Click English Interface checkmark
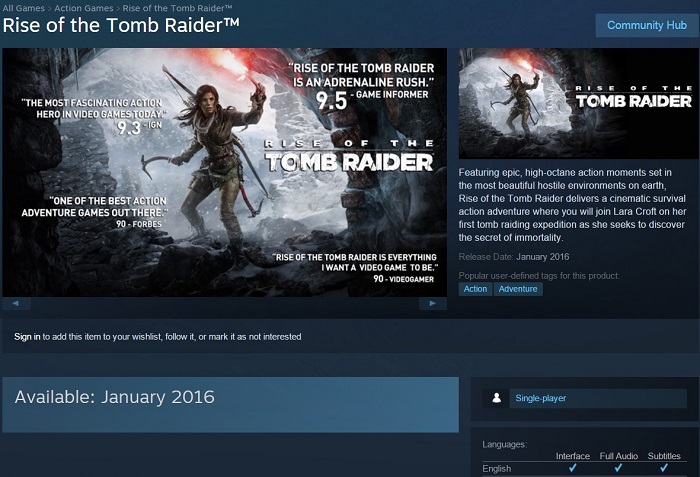Screen dimensions: 700x477 573,468
